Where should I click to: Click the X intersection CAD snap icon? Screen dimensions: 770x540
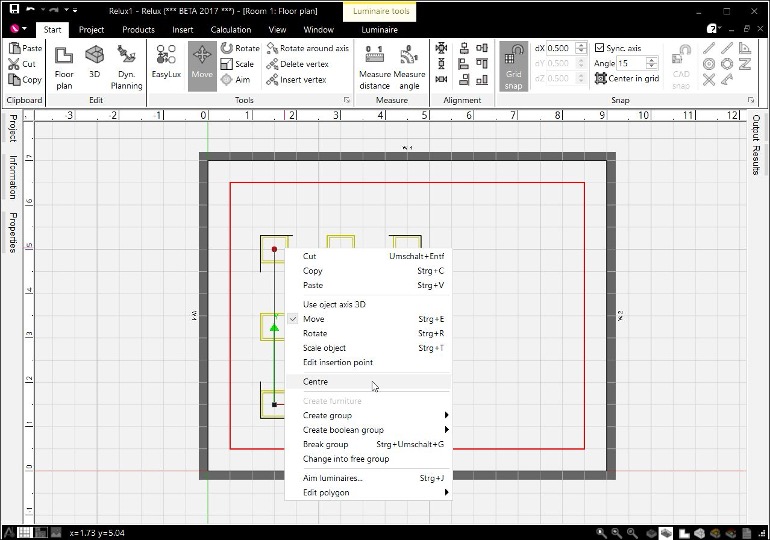click(709, 80)
